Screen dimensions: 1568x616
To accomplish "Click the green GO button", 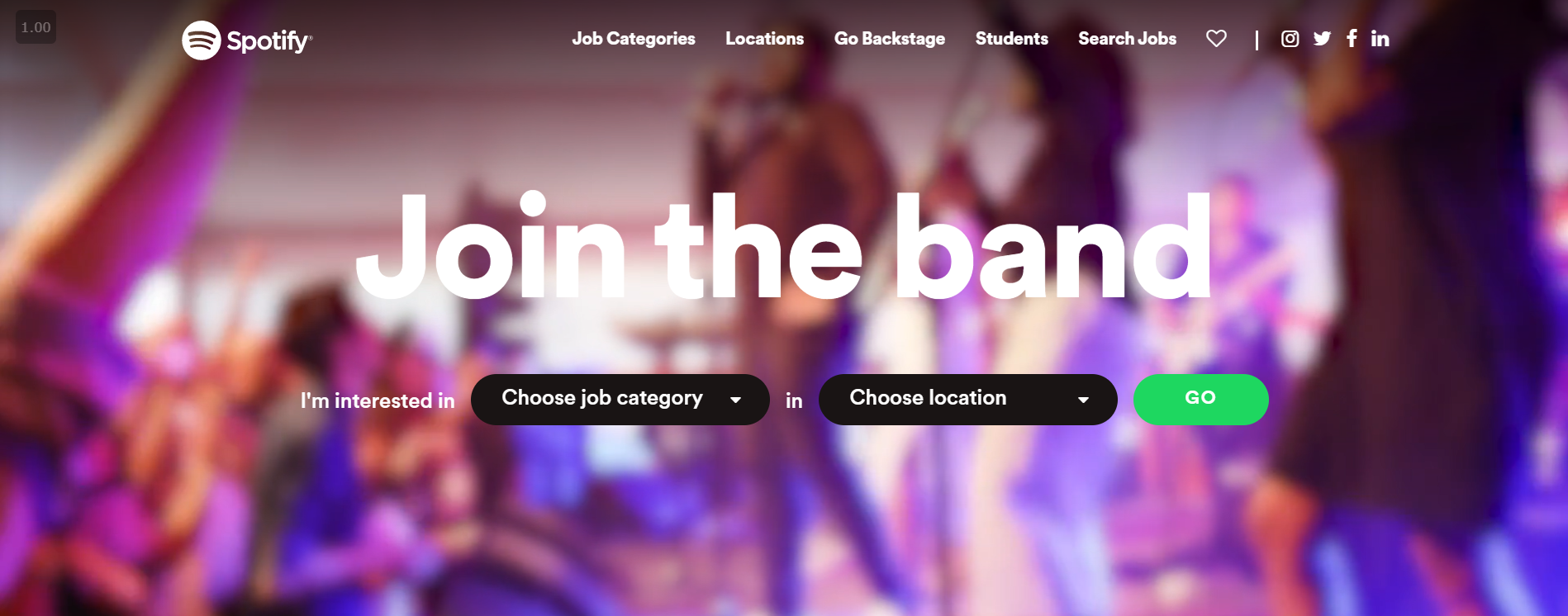I will pyautogui.click(x=1201, y=400).
